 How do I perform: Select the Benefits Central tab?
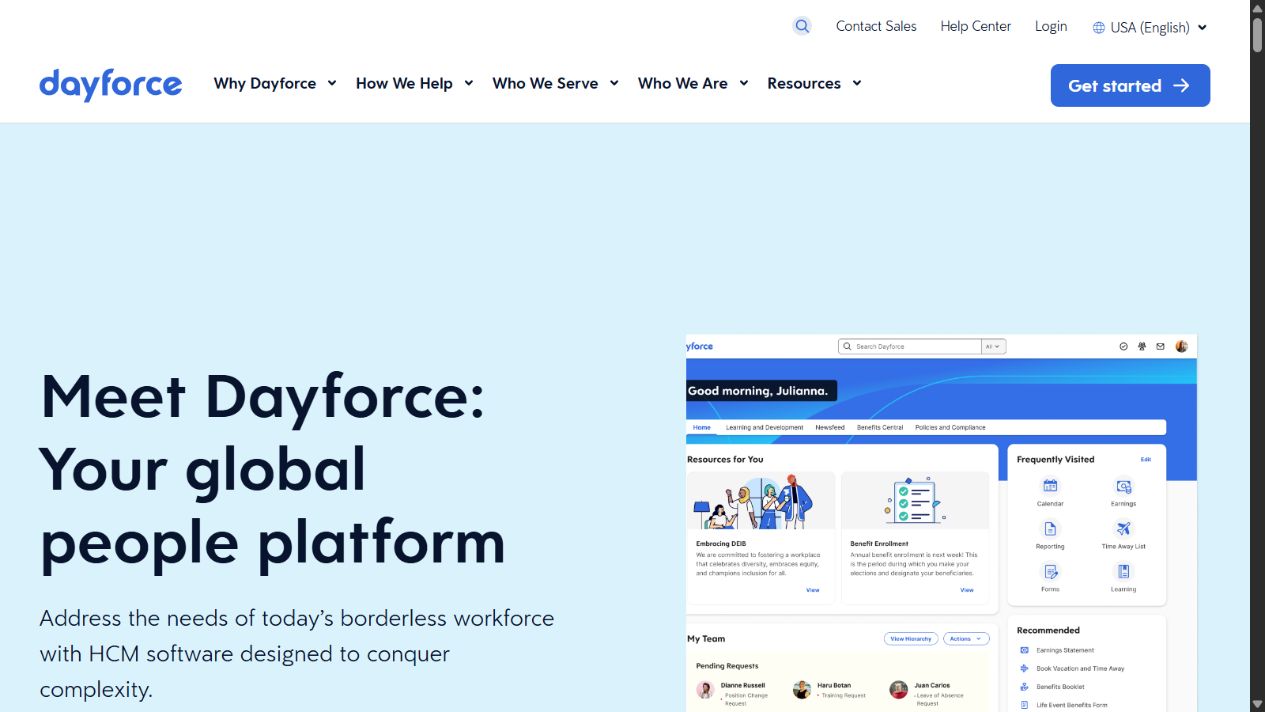click(880, 427)
